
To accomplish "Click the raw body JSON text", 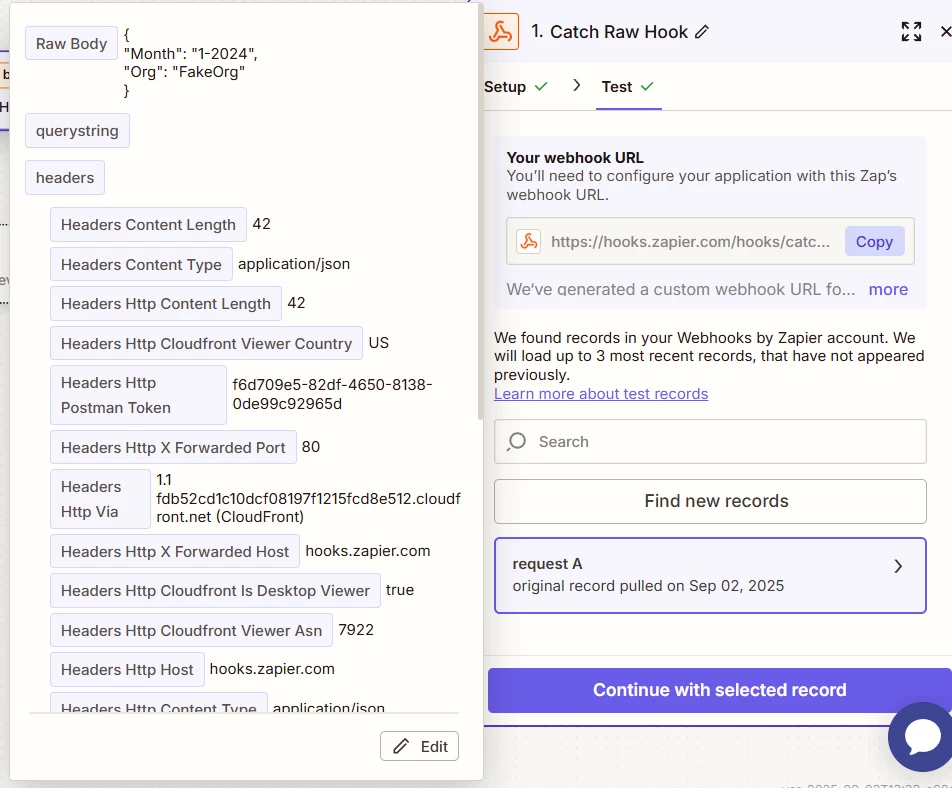I will pos(191,63).
